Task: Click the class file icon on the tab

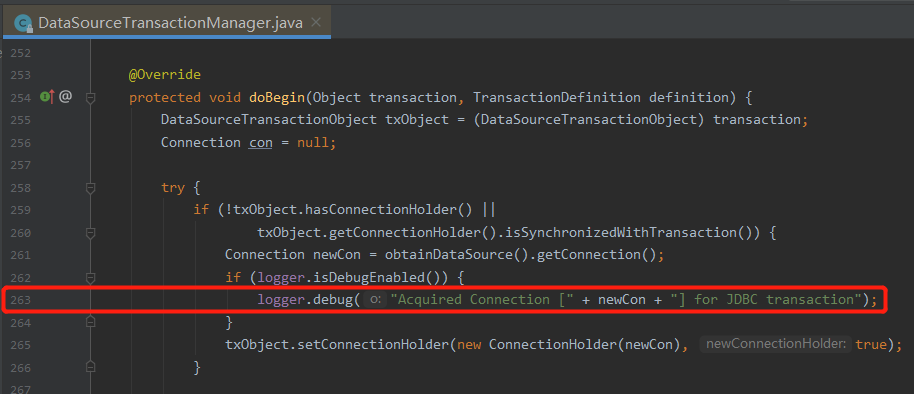Action: click(x=24, y=23)
